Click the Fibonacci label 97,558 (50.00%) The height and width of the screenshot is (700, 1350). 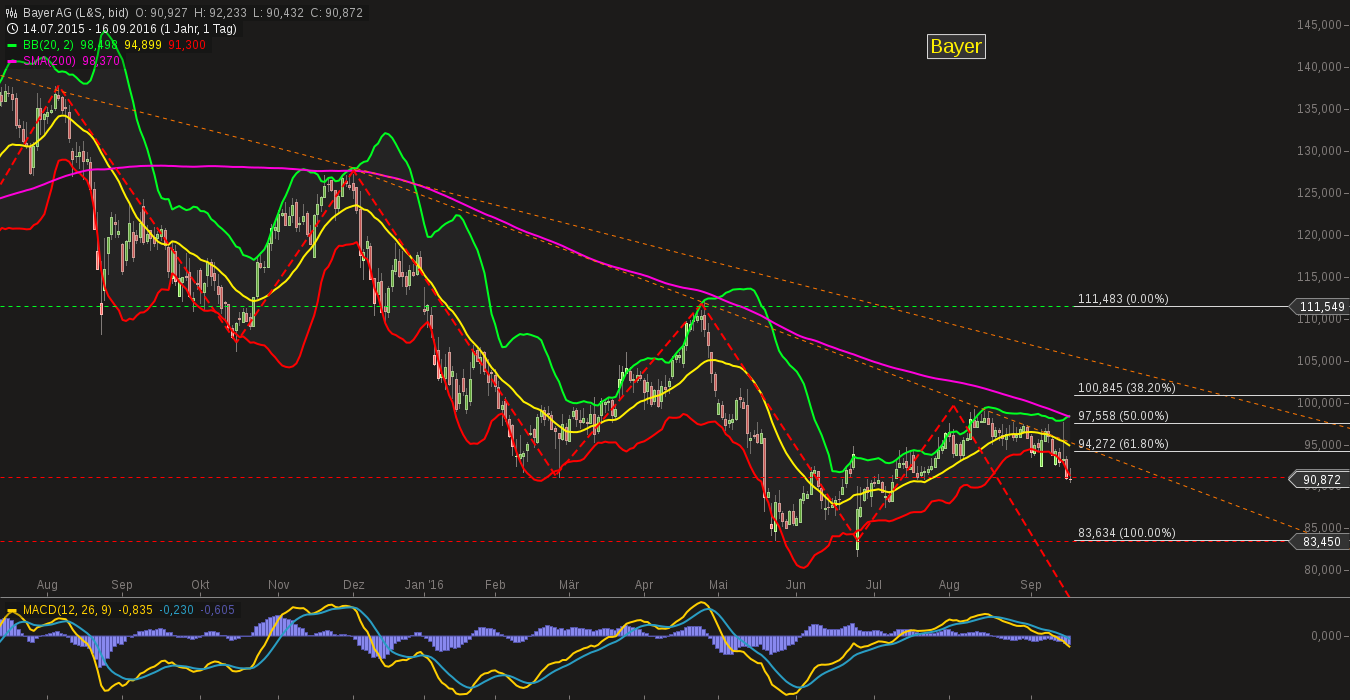click(x=1123, y=416)
